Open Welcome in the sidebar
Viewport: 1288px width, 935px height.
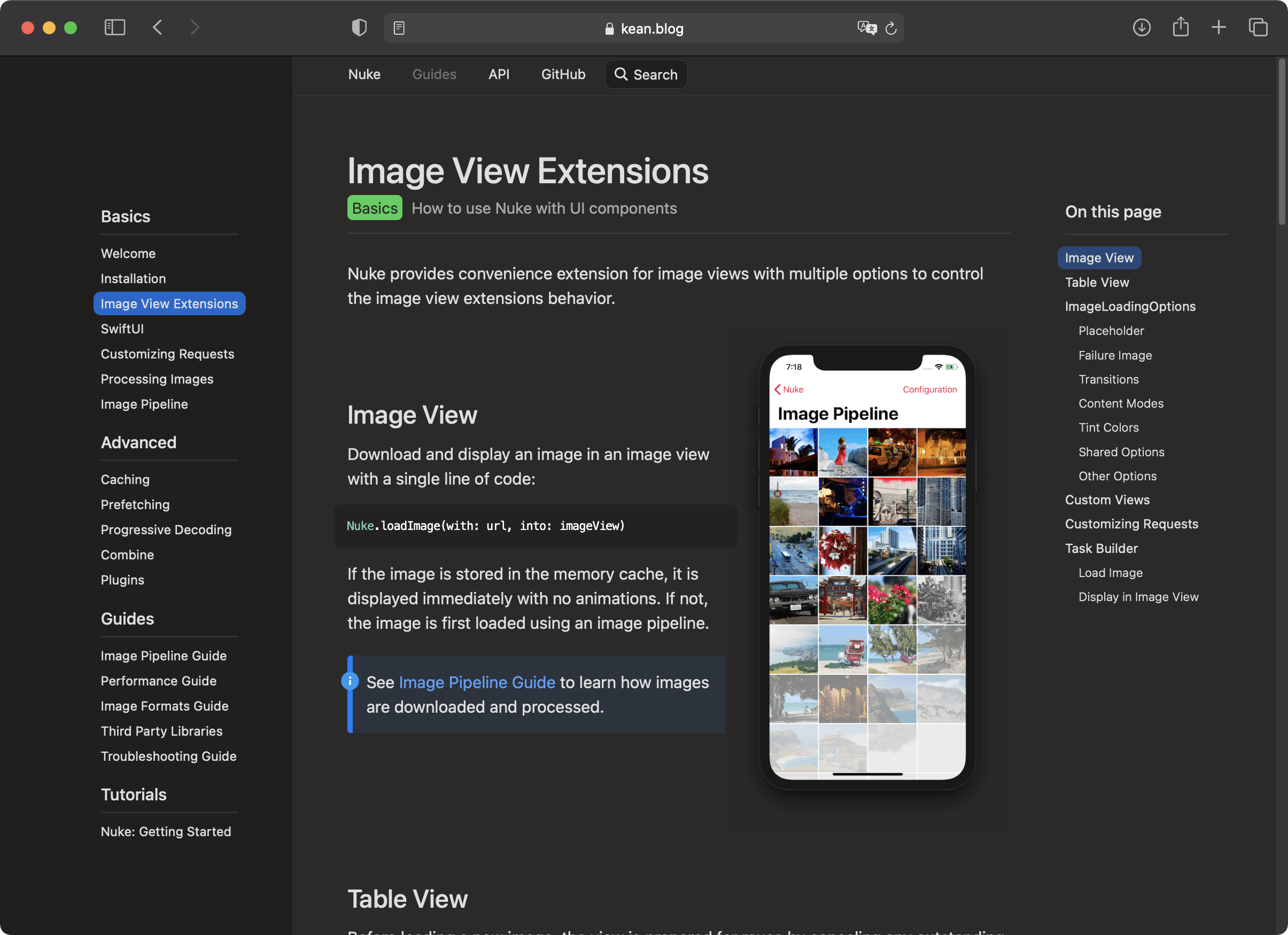click(x=128, y=254)
